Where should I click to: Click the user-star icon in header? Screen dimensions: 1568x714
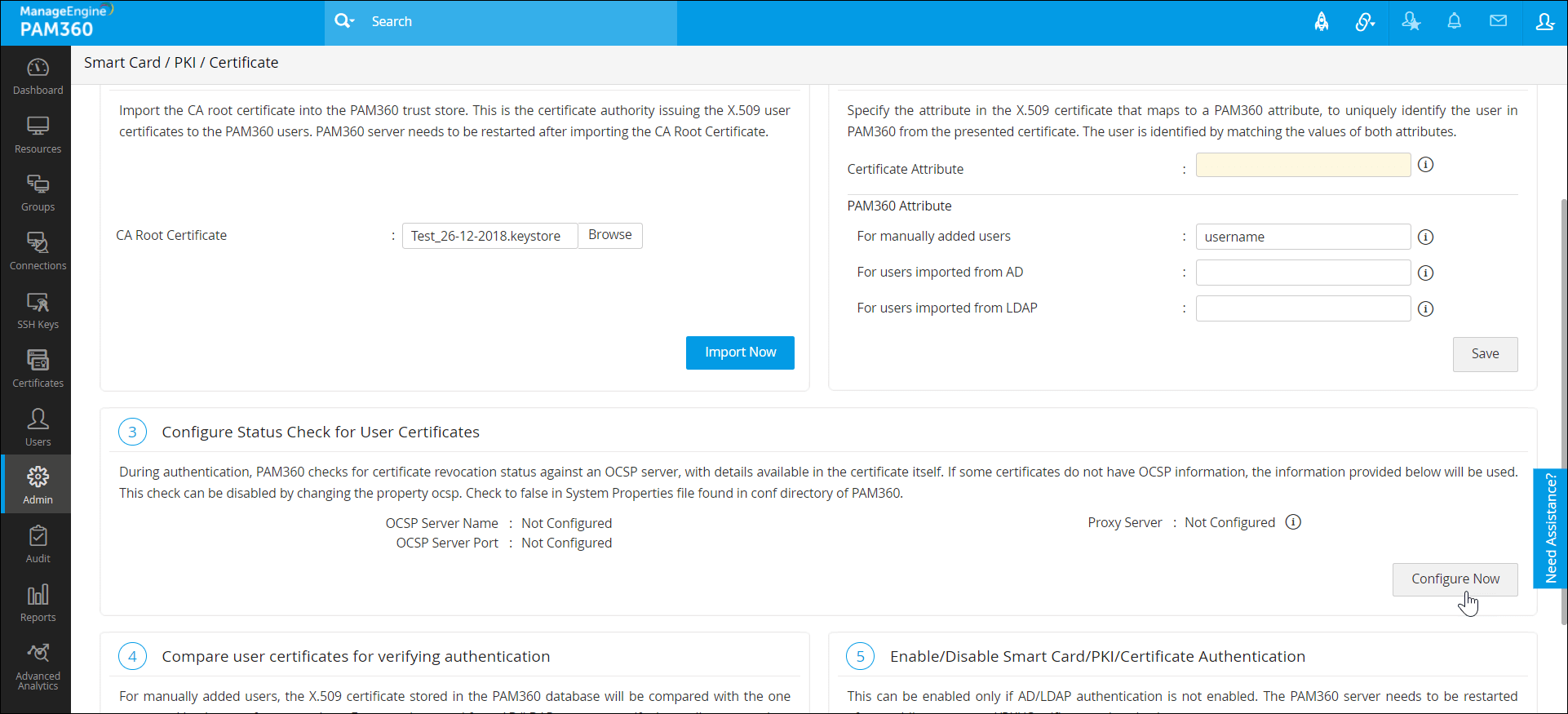pos(1411,22)
